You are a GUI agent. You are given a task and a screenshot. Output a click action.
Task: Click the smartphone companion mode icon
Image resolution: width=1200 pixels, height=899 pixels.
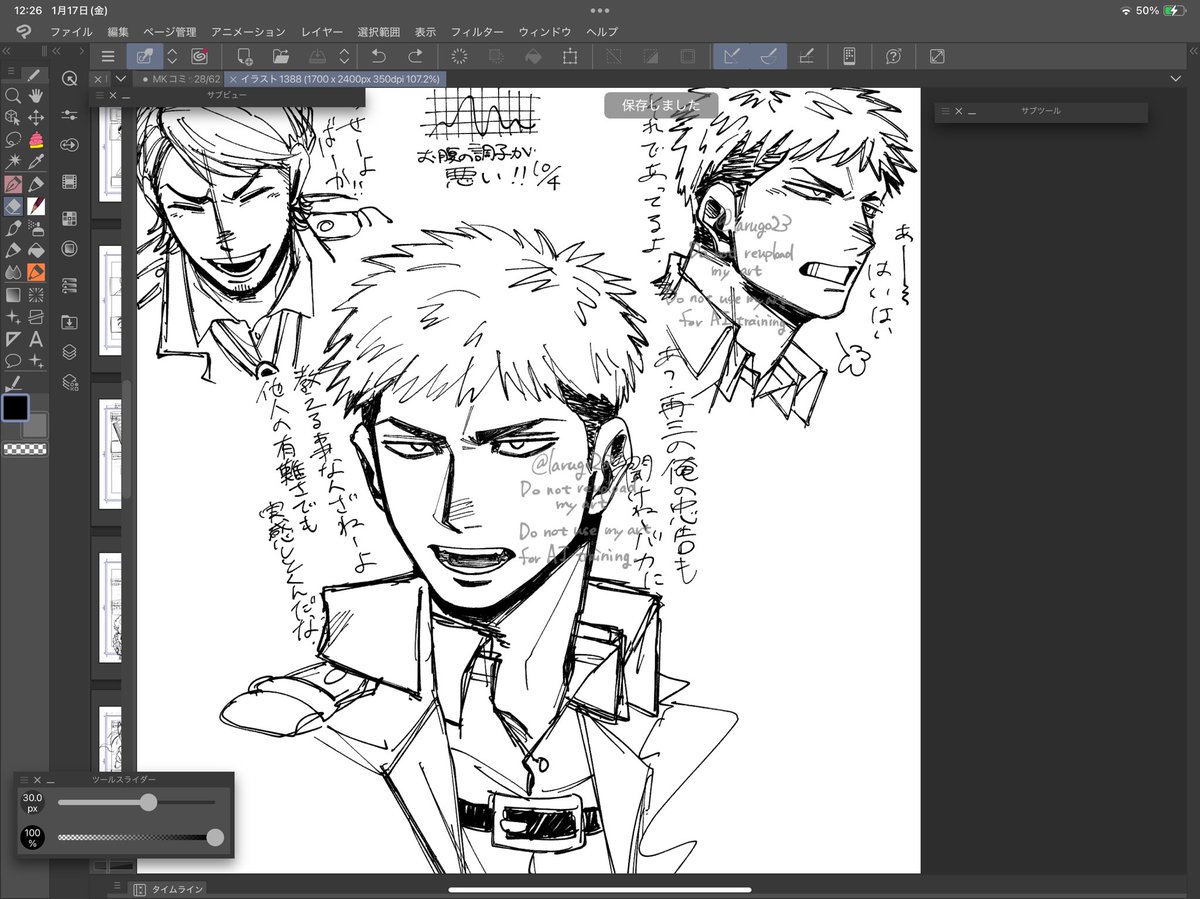click(850, 56)
